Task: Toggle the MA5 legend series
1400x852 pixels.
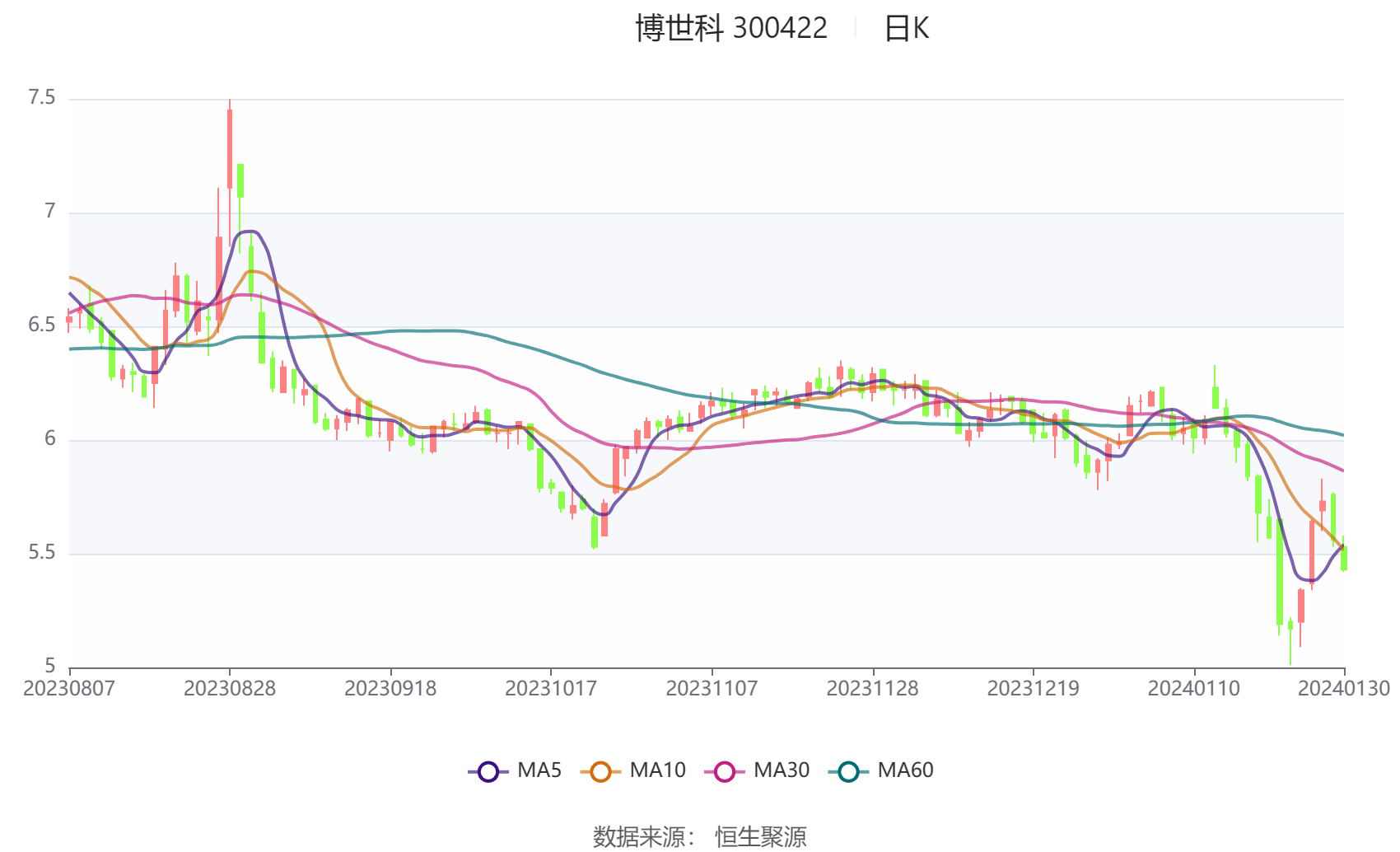Action: pos(515,770)
